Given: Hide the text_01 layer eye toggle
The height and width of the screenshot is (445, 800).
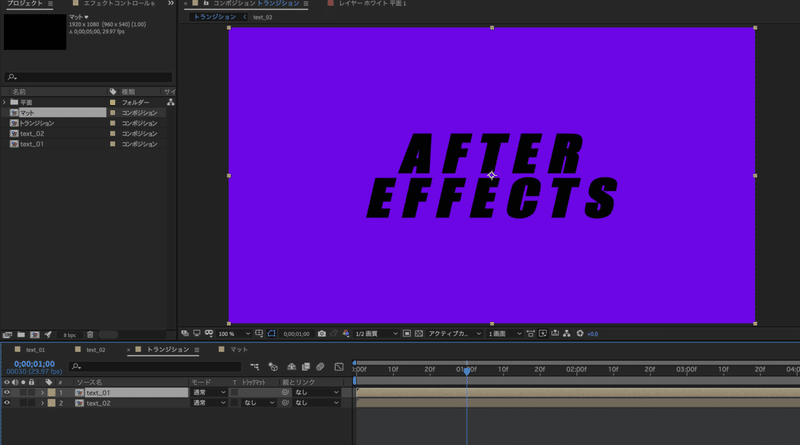Looking at the screenshot, I should coord(7,392).
